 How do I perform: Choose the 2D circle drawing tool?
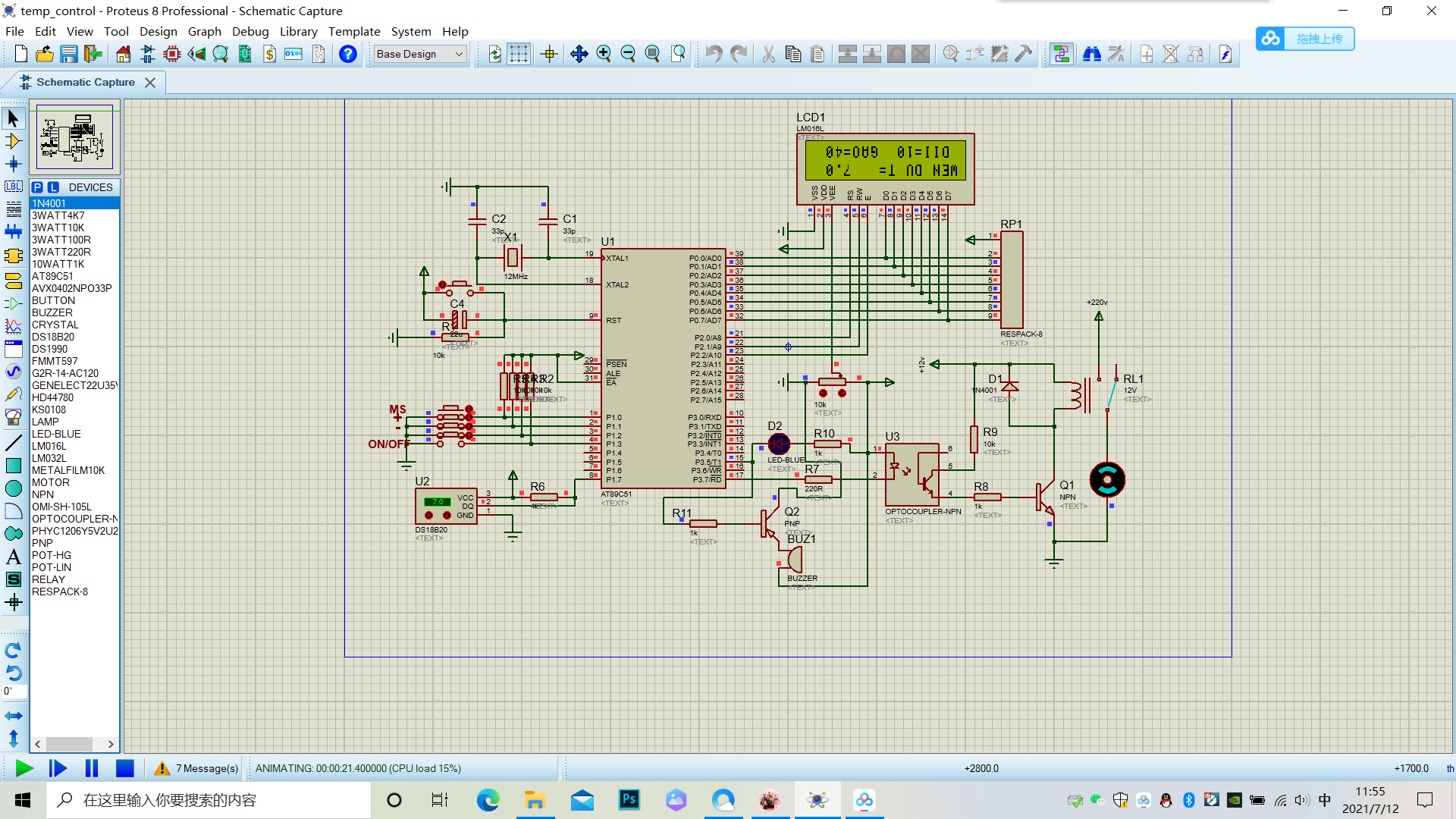13,488
